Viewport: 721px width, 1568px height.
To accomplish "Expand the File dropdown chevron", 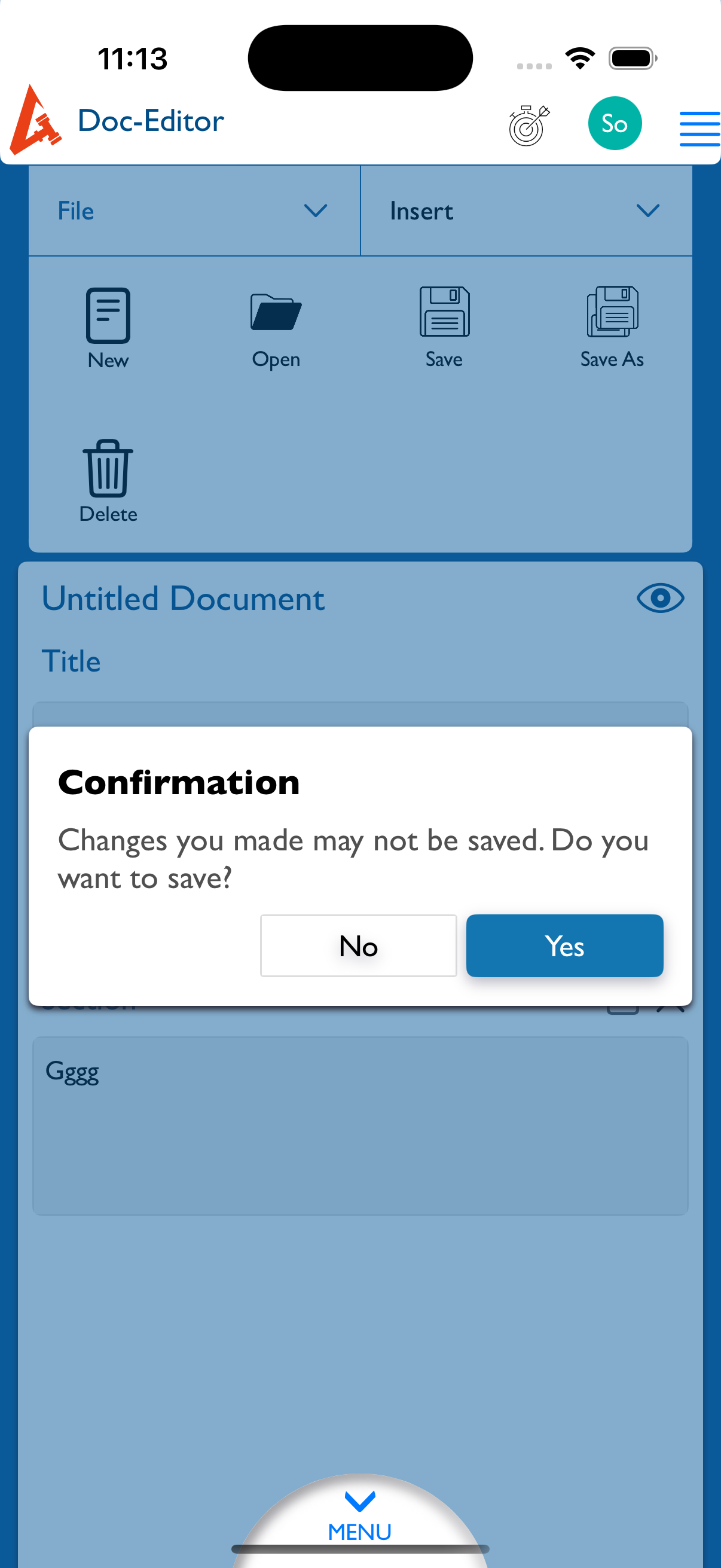I will (x=316, y=211).
